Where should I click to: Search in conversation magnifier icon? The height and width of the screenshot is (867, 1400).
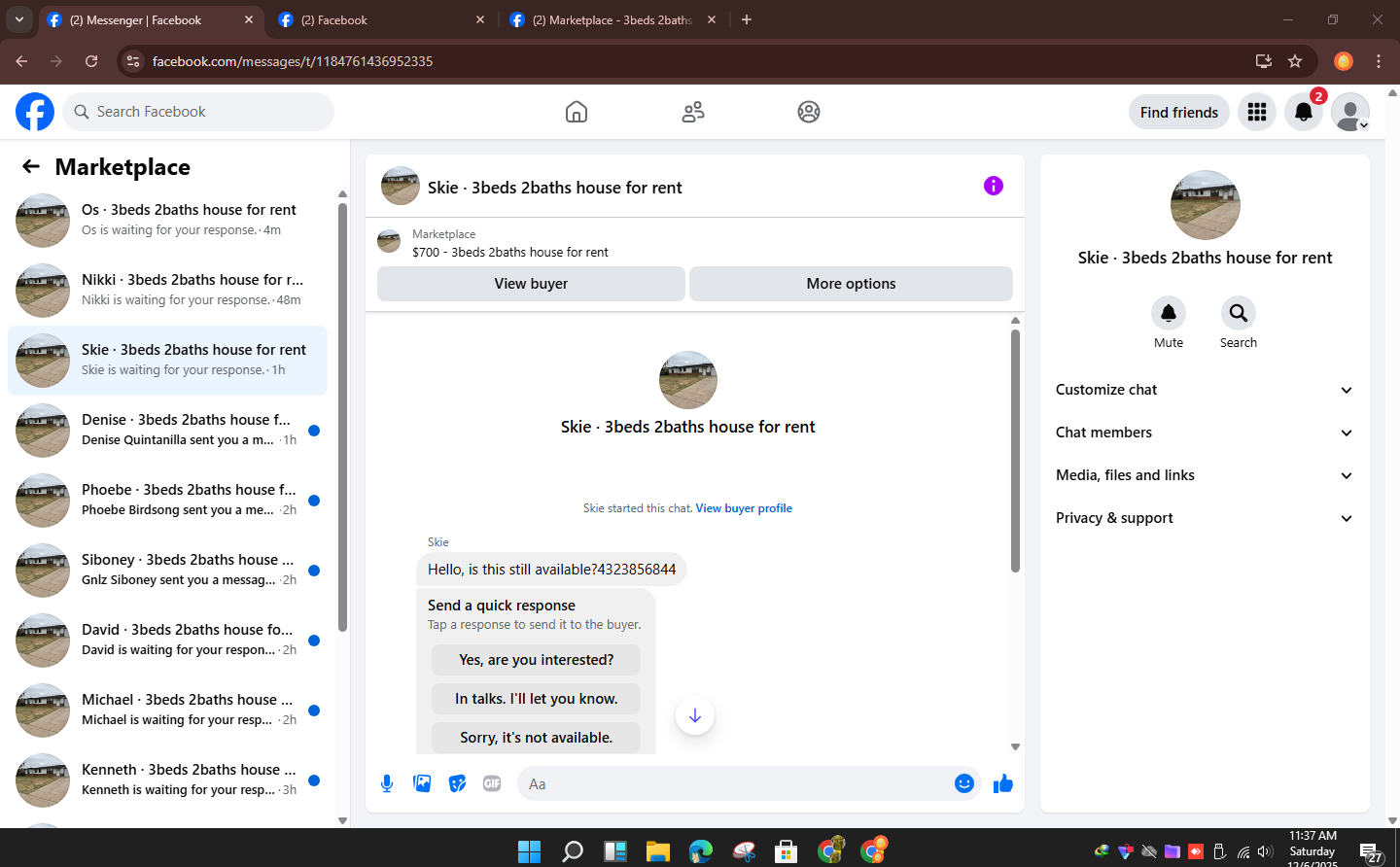[1239, 313]
